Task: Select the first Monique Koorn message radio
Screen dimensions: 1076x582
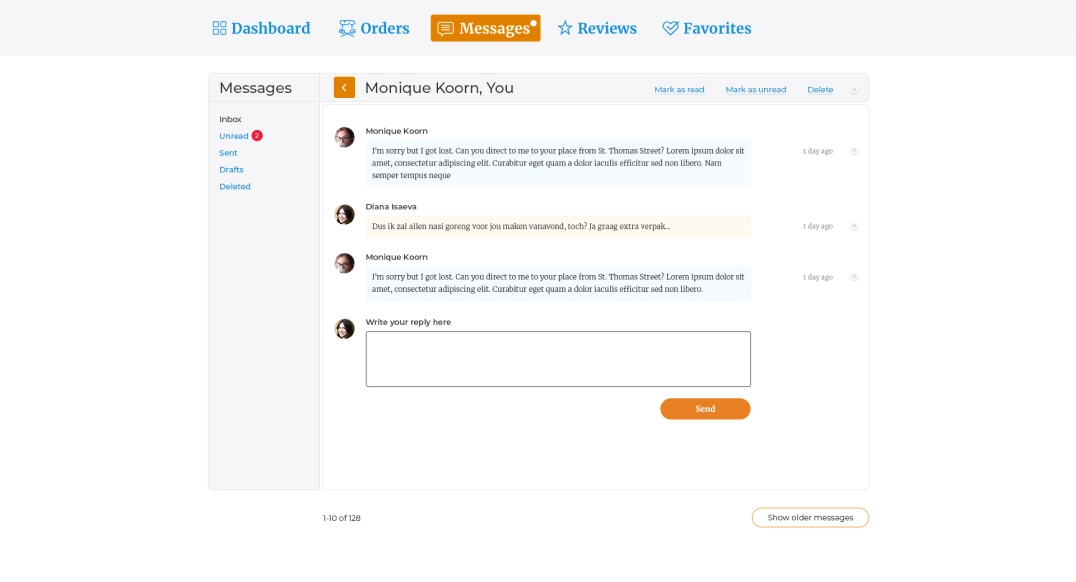Action: 854,151
